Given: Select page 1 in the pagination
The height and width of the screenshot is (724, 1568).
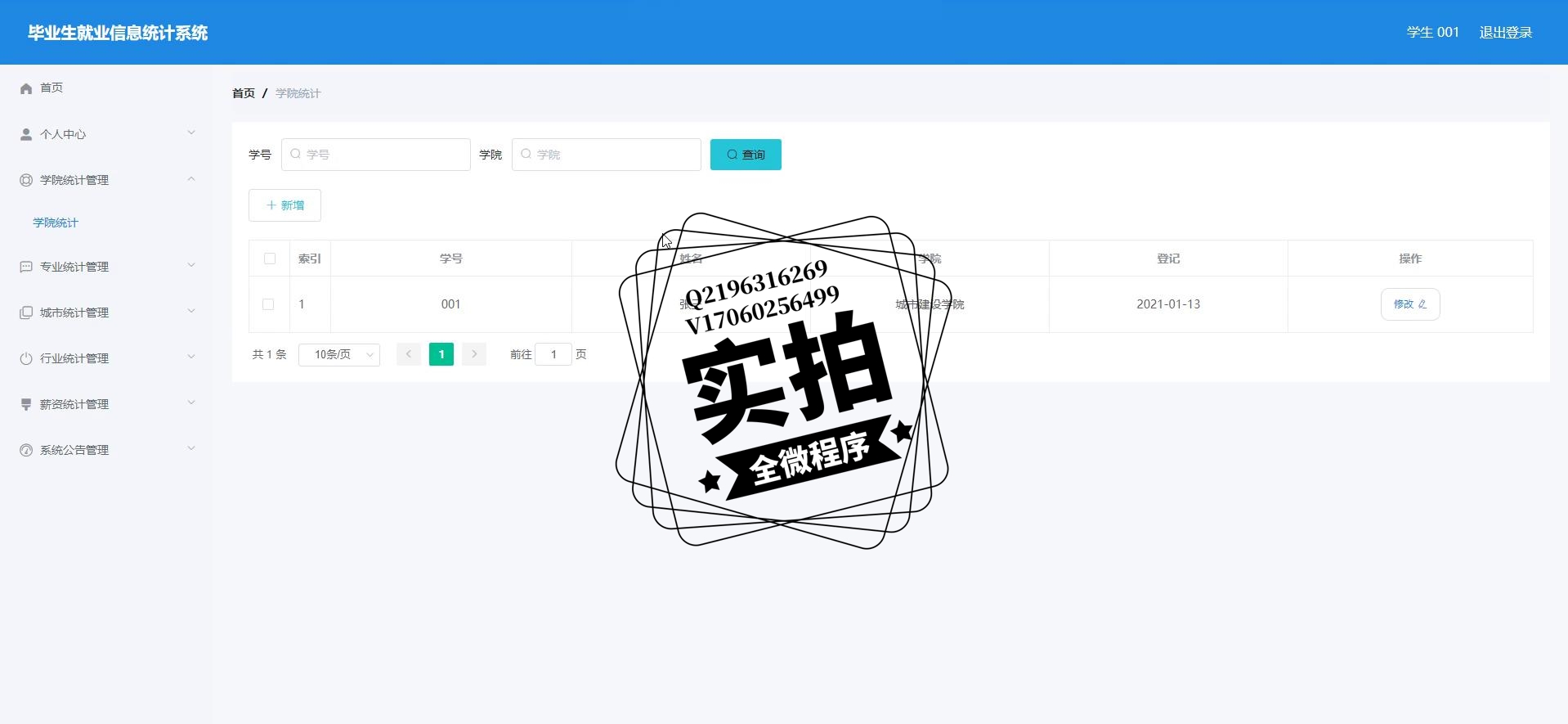Looking at the screenshot, I should (441, 354).
